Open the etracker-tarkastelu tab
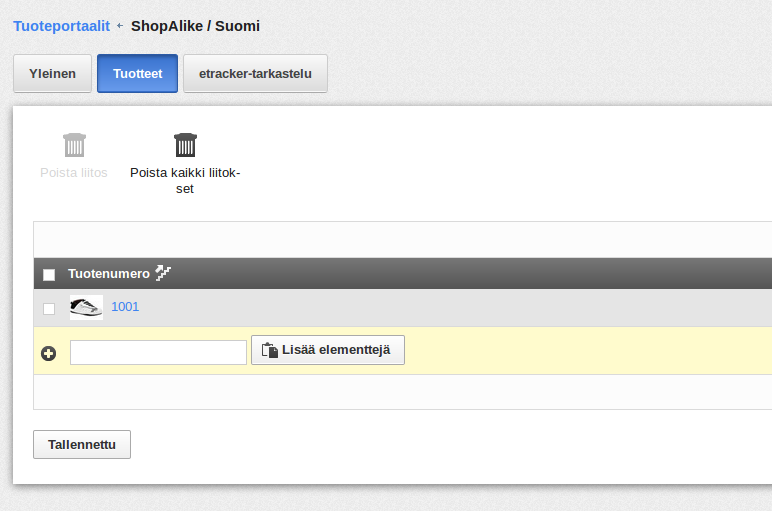This screenshot has height=511, width=772. click(x=255, y=73)
